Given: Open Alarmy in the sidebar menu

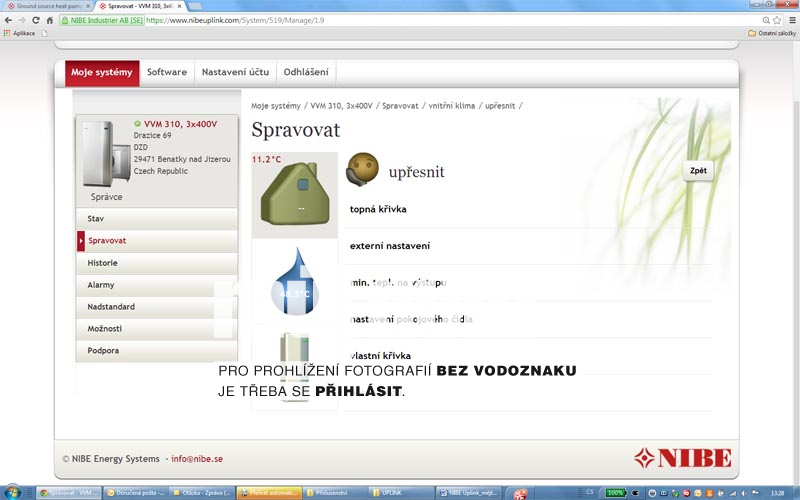Looking at the screenshot, I should 102,285.
